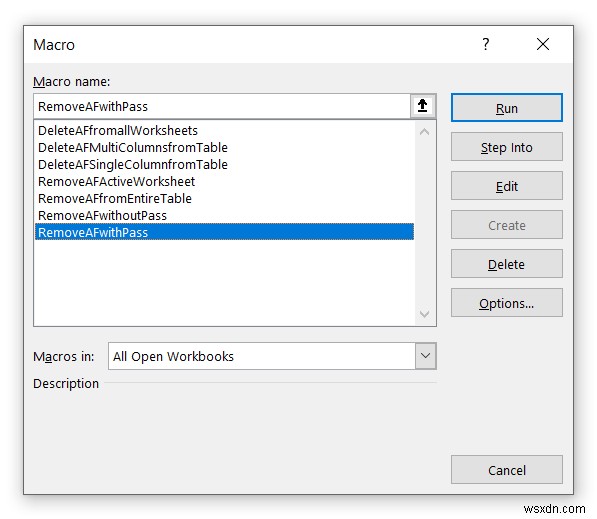
Task: Select RemoveAFActiveWorksheet macro
Action: tap(224, 182)
